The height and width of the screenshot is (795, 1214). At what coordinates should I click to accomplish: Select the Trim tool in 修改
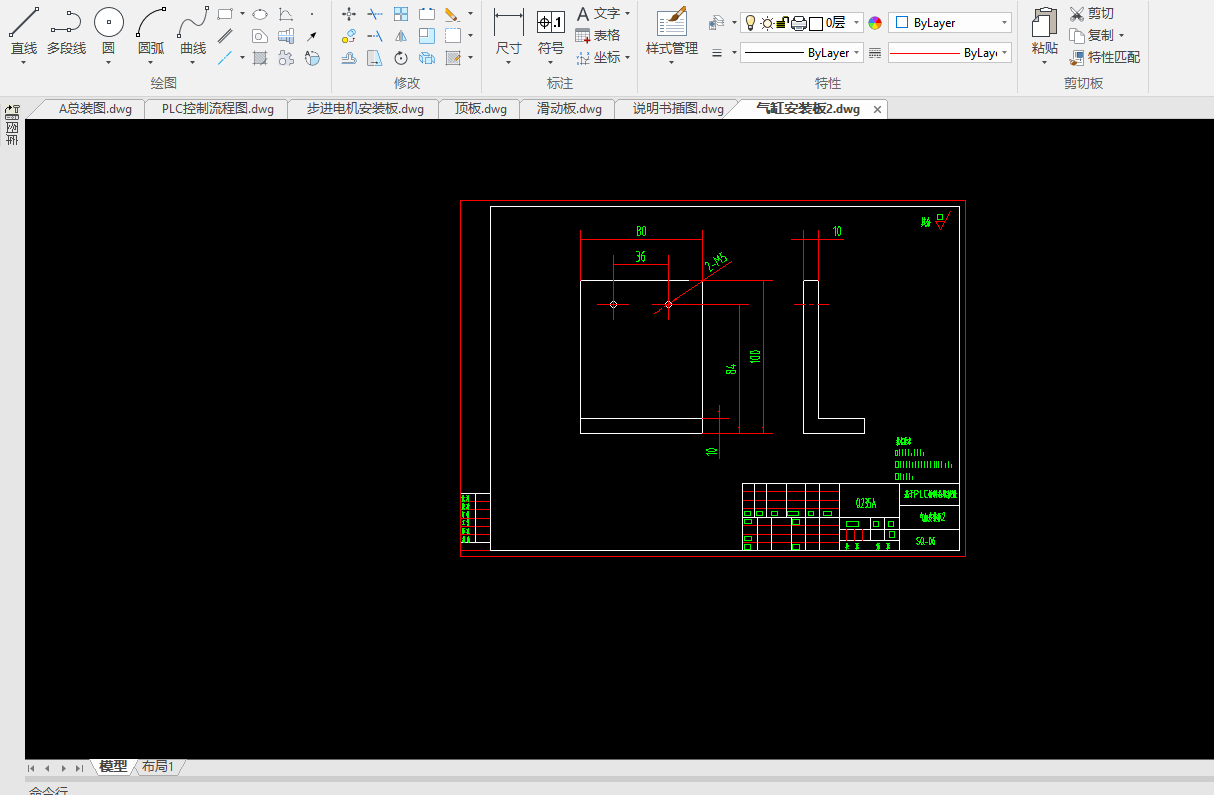[375, 14]
